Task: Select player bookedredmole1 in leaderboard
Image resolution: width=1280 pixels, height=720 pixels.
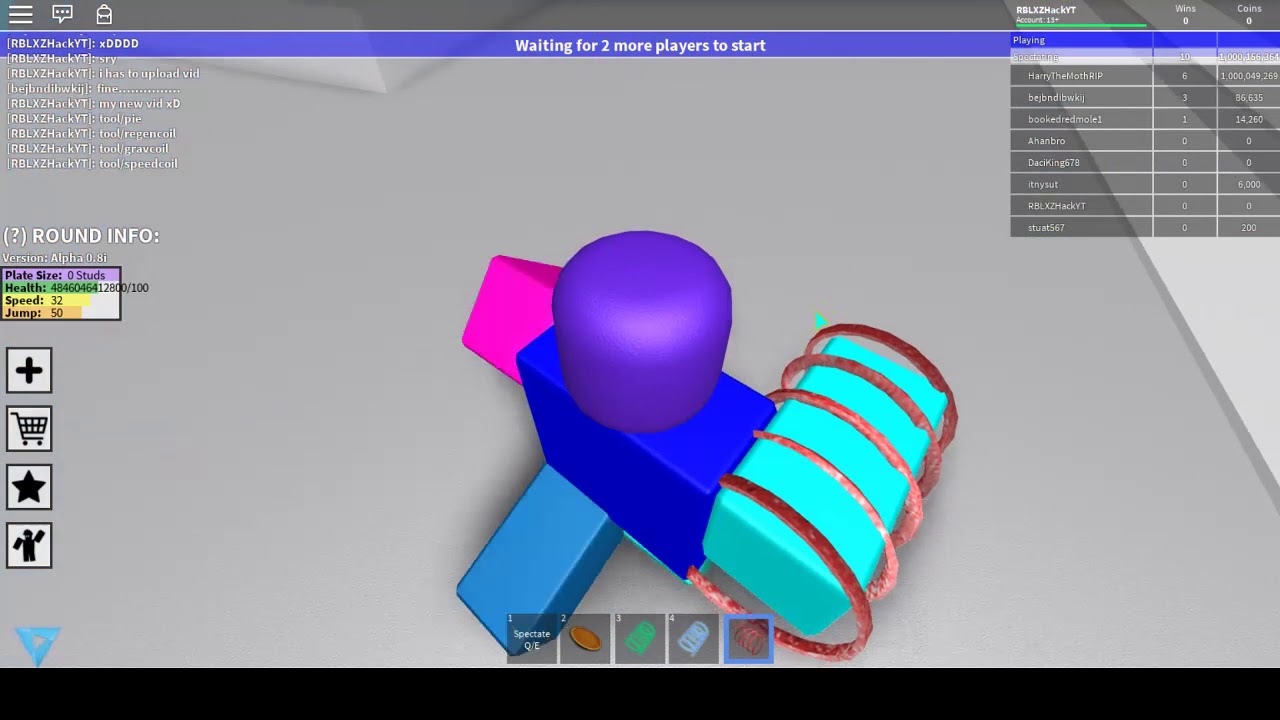Action: pyautogui.click(x=1081, y=119)
